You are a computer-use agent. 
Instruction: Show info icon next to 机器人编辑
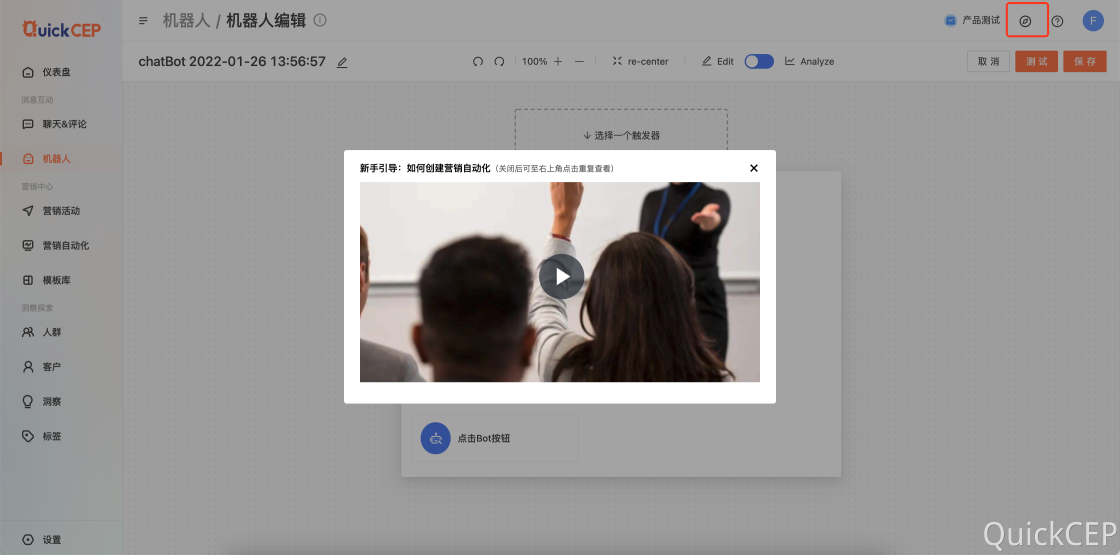(x=320, y=20)
